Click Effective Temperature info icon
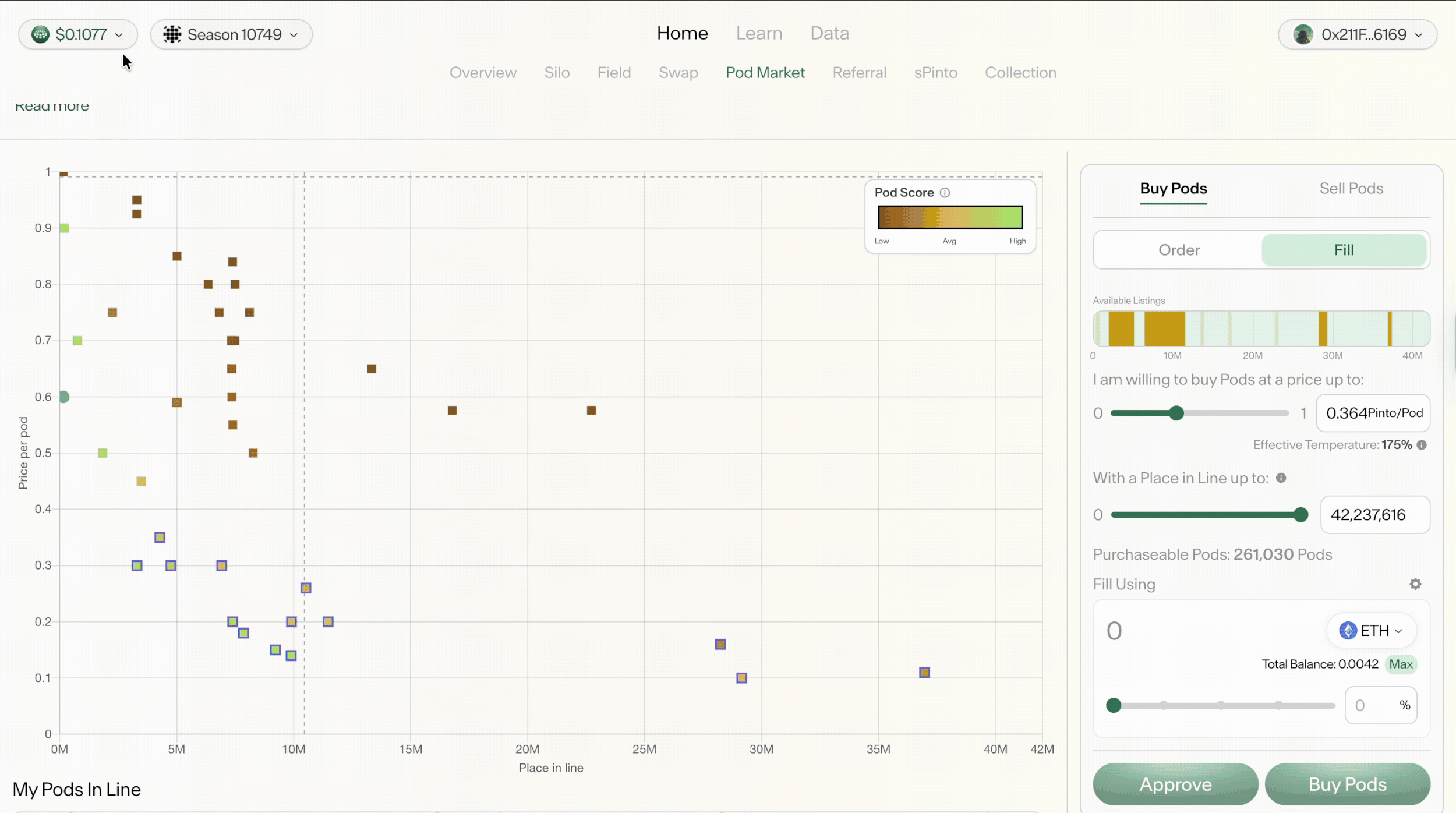The image size is (1456, 813). [1422, 445]
